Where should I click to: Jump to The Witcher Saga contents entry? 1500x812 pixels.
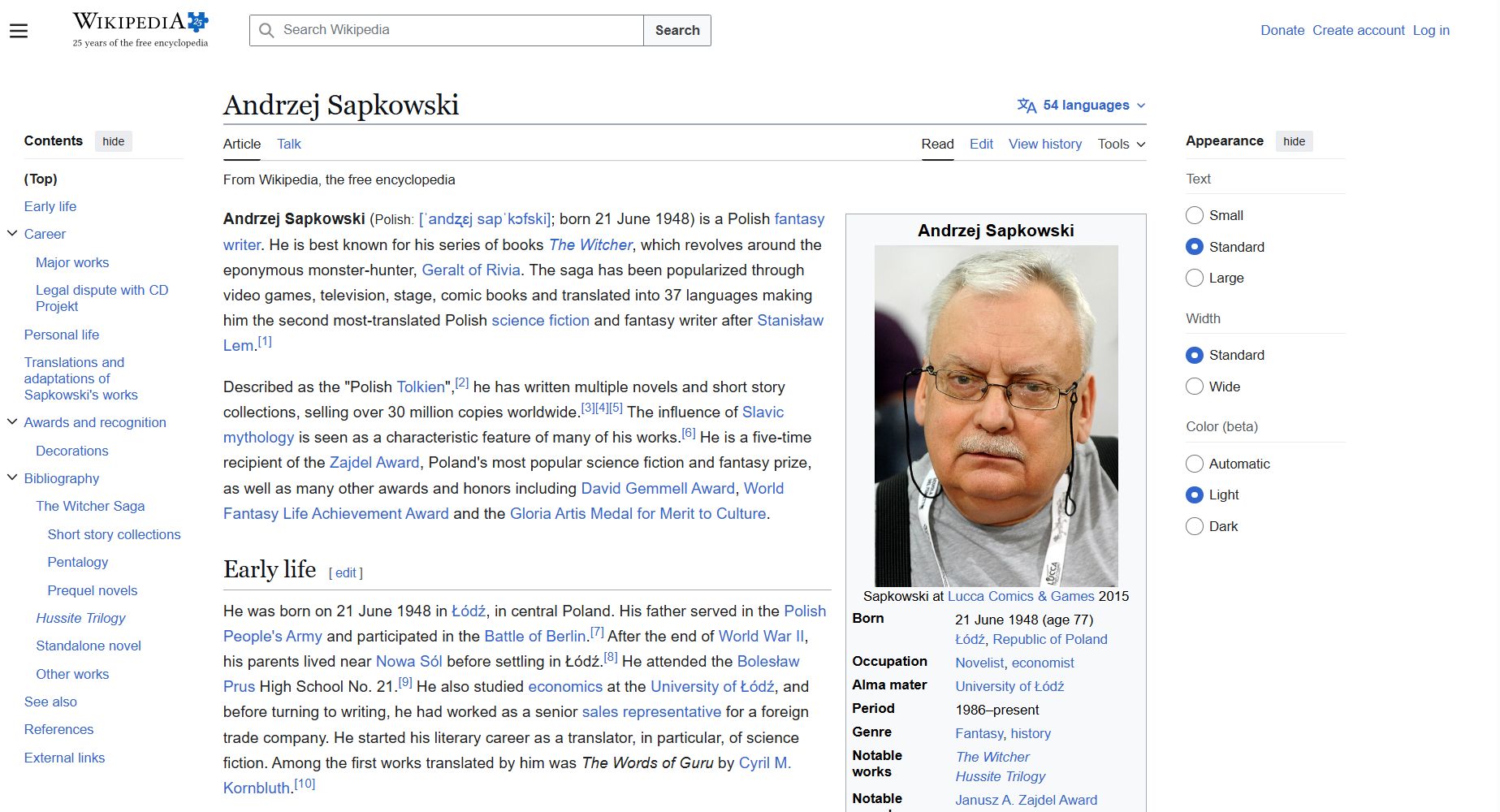90,506
